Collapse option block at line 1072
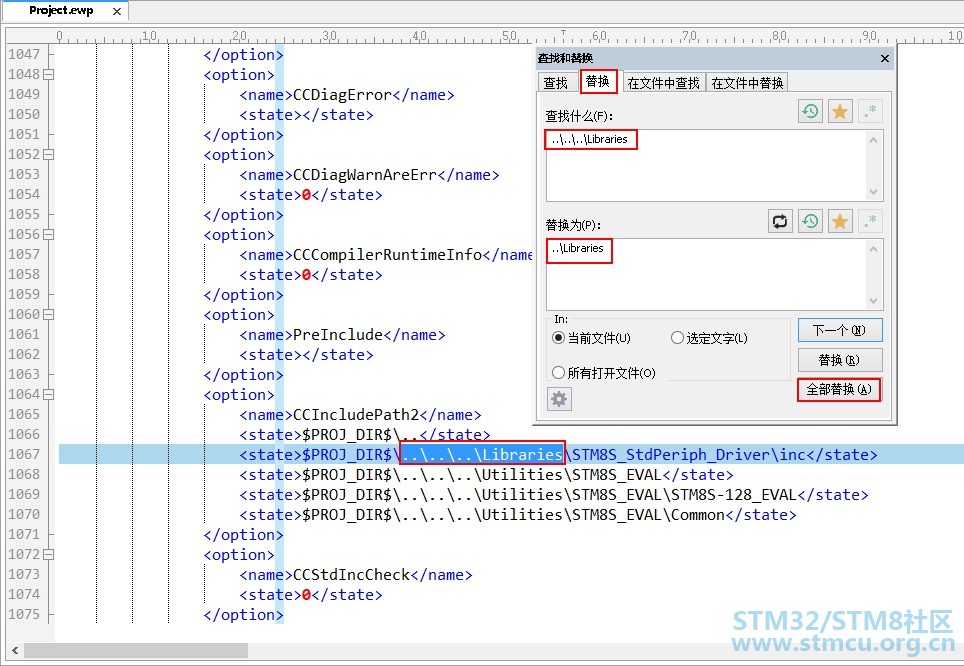Screen dimensions: 964x666 (x=48, y=554)
